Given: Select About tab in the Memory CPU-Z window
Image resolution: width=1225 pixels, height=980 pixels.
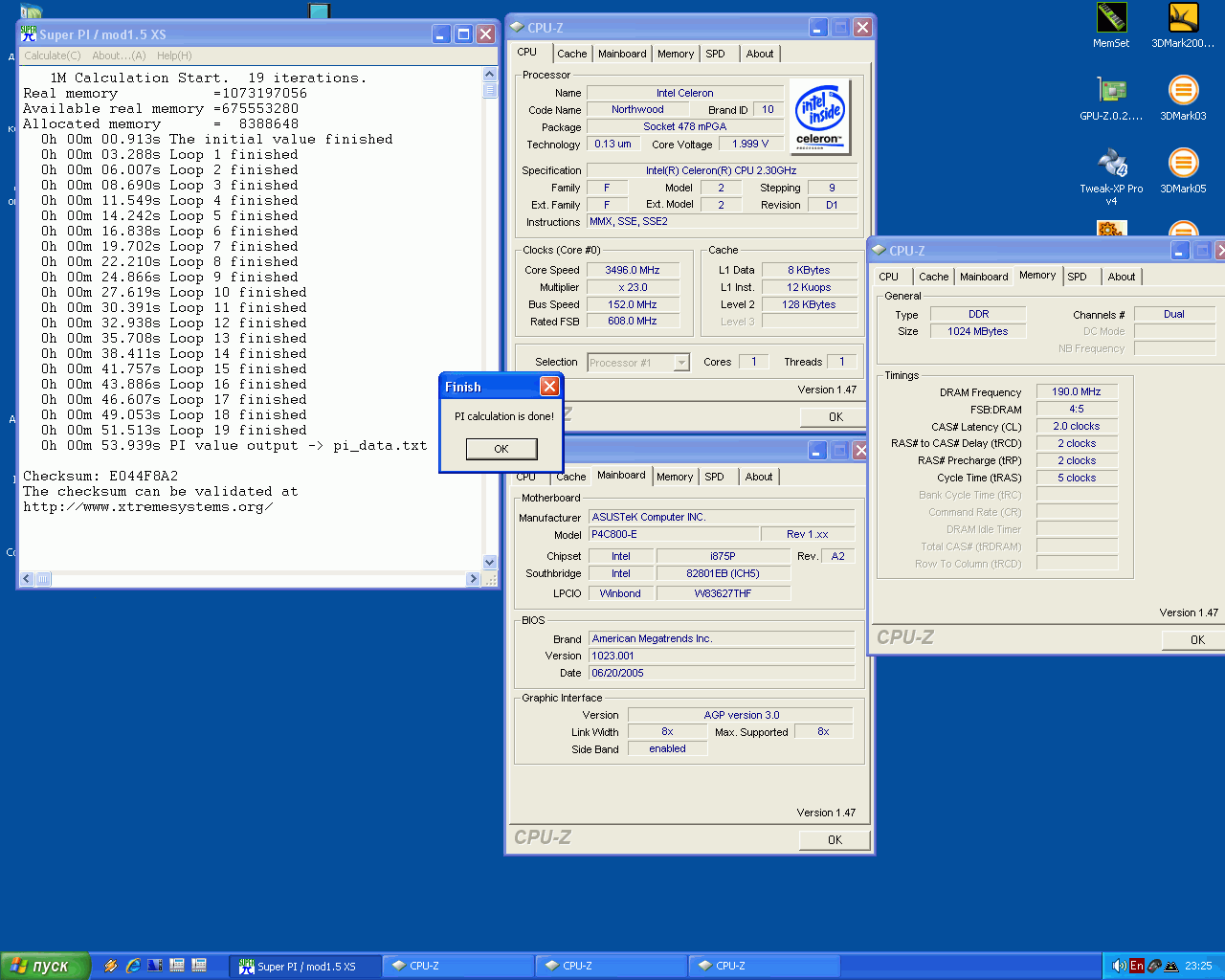Looking at the screenshot, I should point(1122,277).
